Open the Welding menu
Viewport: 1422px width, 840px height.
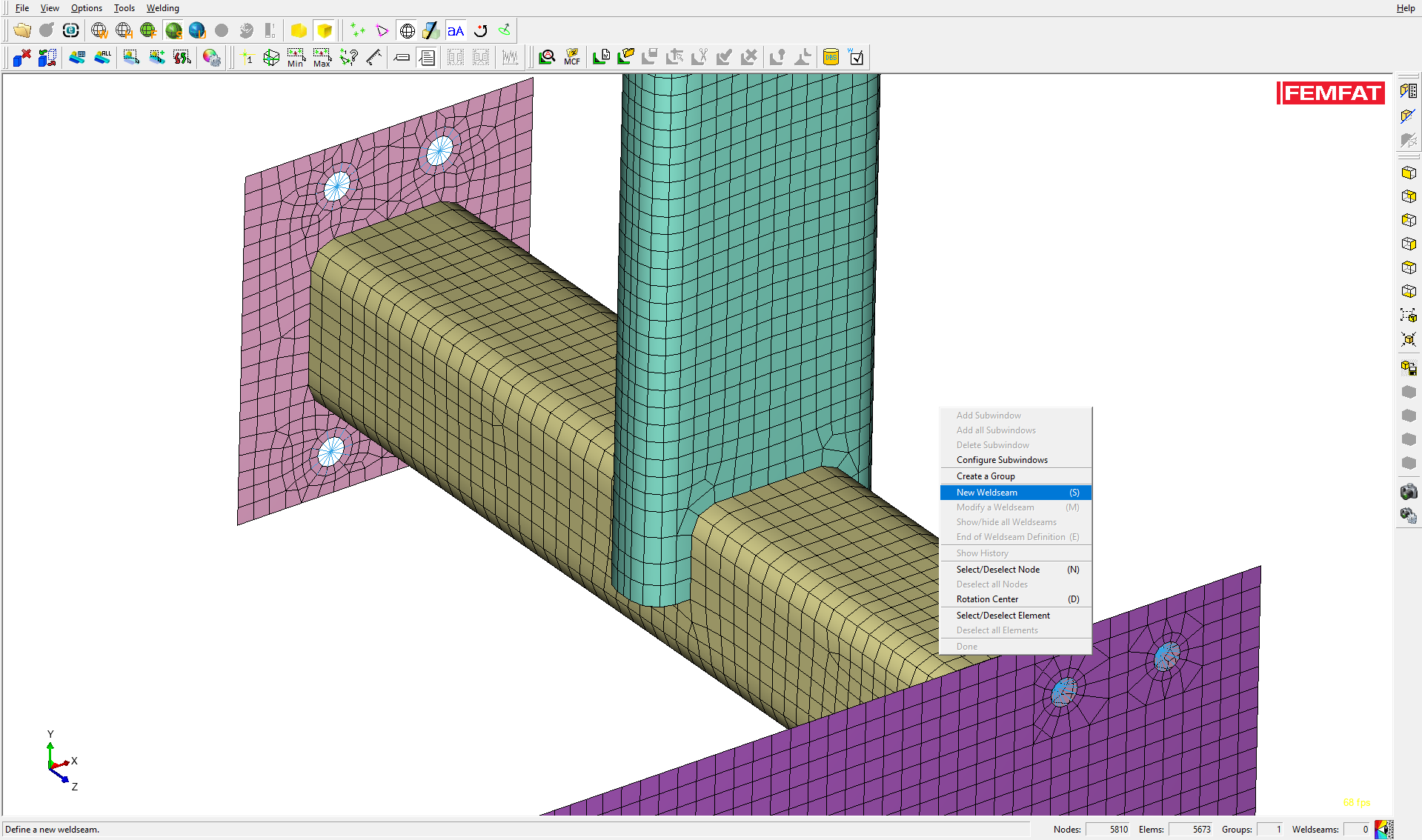pyautogui.click(x=162, y=8)
